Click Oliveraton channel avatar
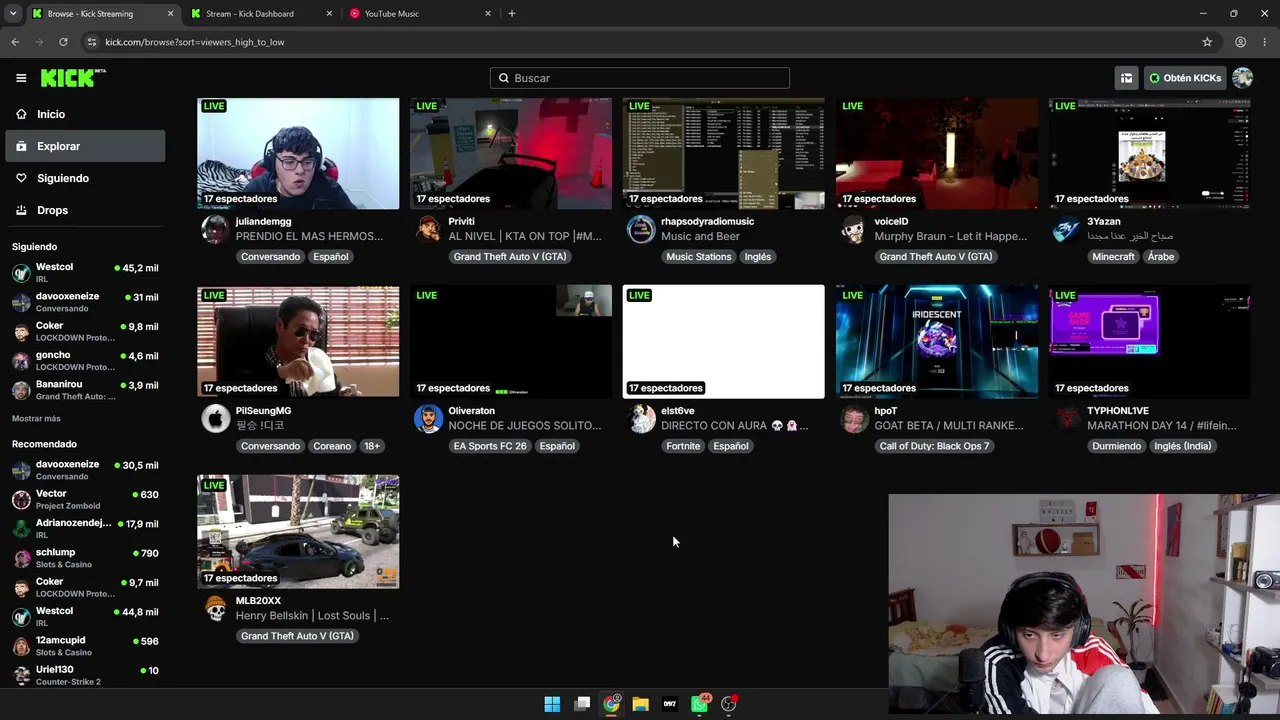Viewport: 1280px width, 720px height. click(428, 419)
